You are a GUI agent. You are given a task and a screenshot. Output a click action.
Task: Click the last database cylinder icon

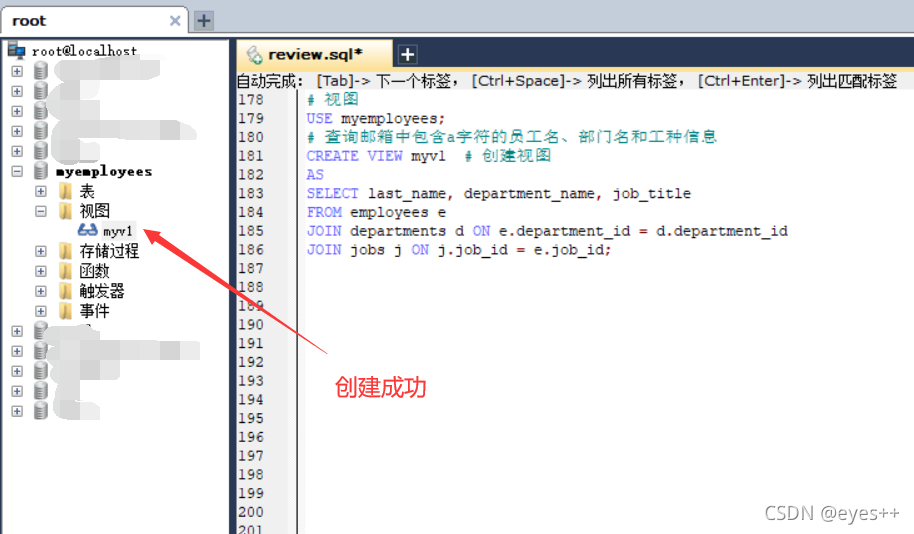pyautogui.click(x=41, y=410)
